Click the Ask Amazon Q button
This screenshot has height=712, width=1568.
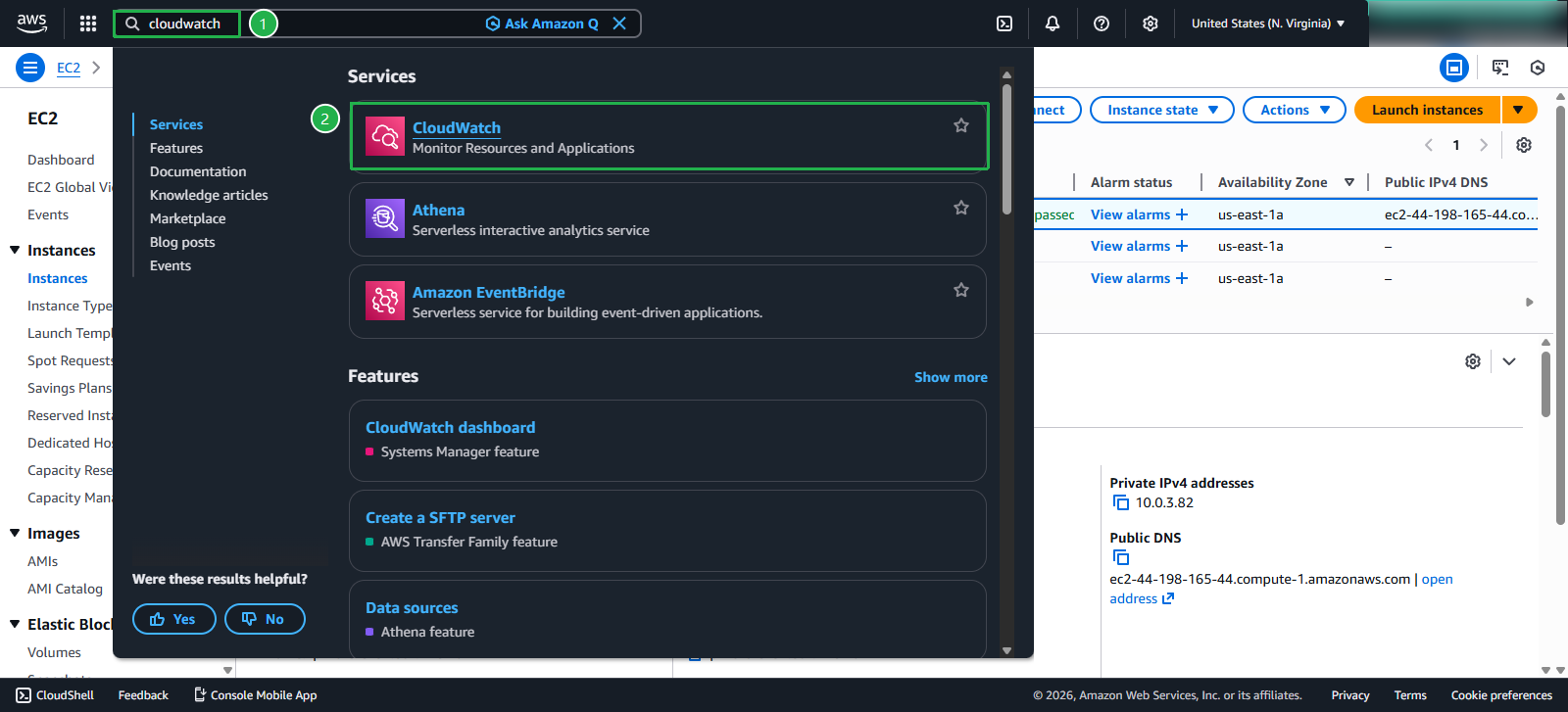542,24
